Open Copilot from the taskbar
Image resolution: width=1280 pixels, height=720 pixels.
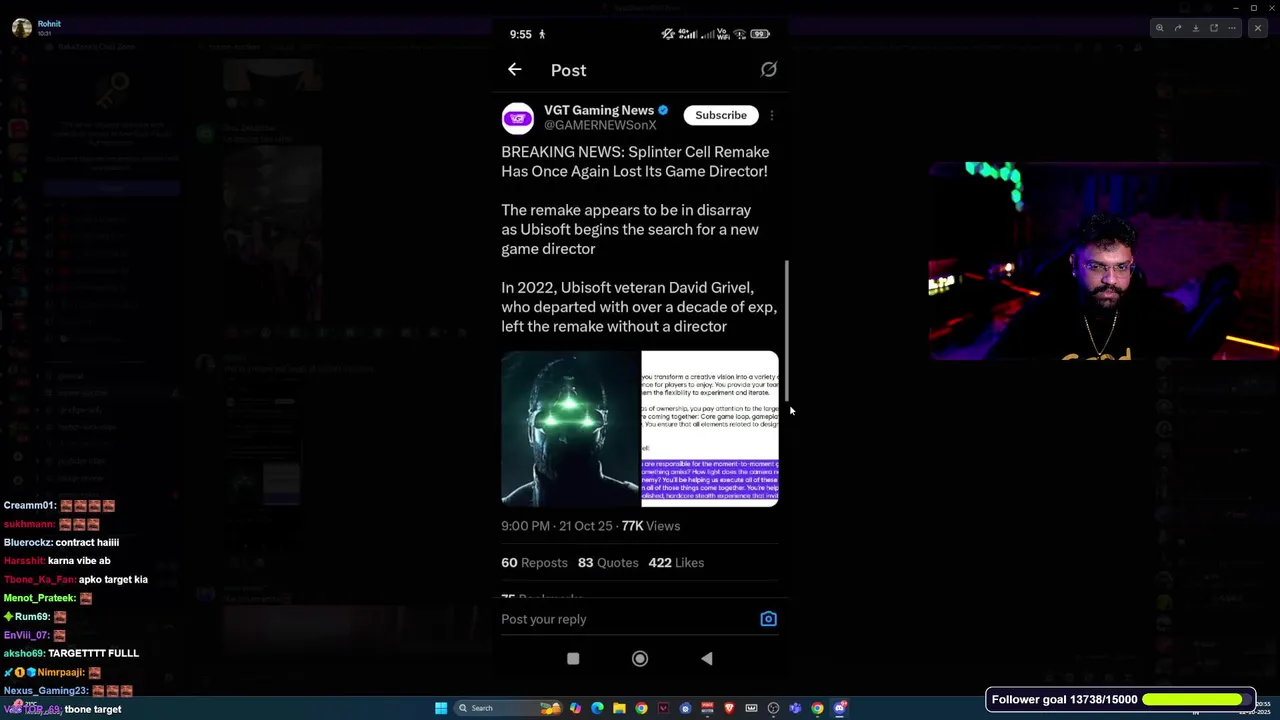click(575, 708)
